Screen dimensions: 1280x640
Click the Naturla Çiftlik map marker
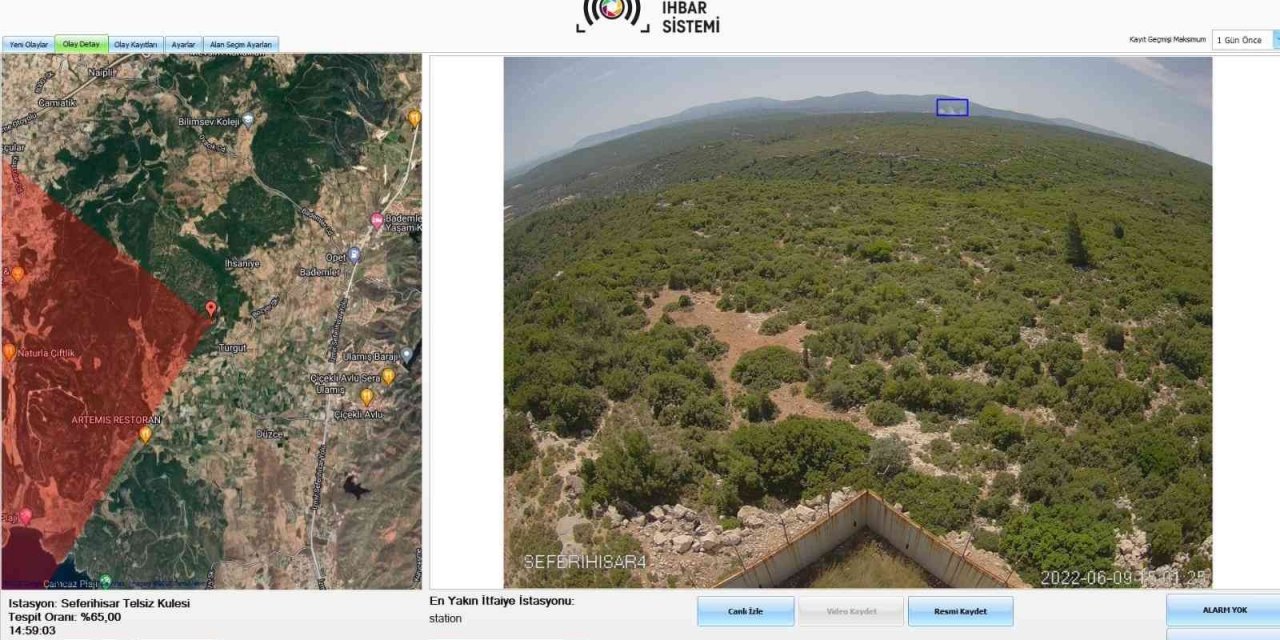click(x=9, y=352)
